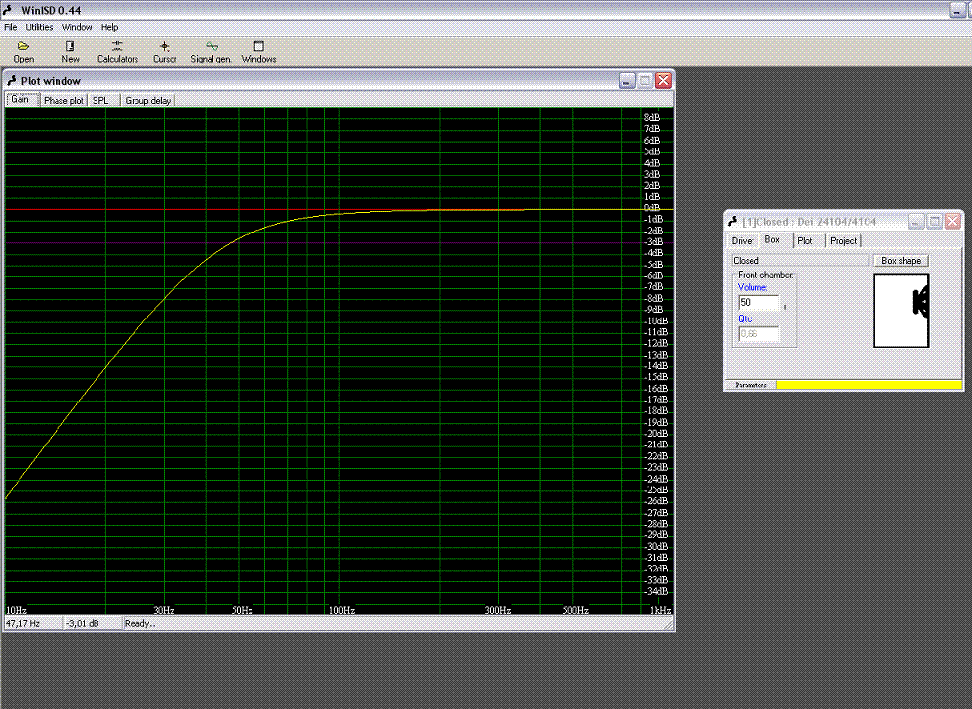Screen dimensions: 972x709
Task: Click the yellow parameters color bar
Action: [x=868, y=385]
